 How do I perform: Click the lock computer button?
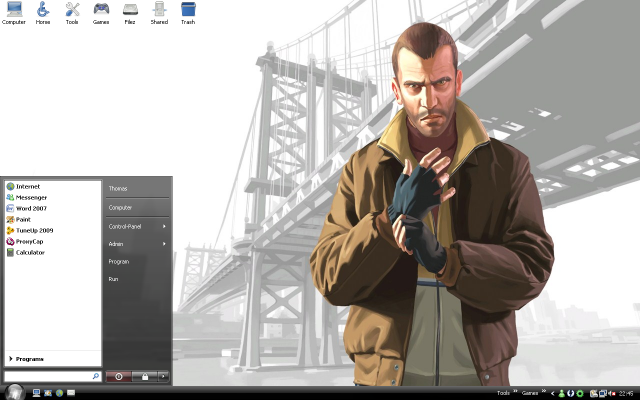[144, 377]
